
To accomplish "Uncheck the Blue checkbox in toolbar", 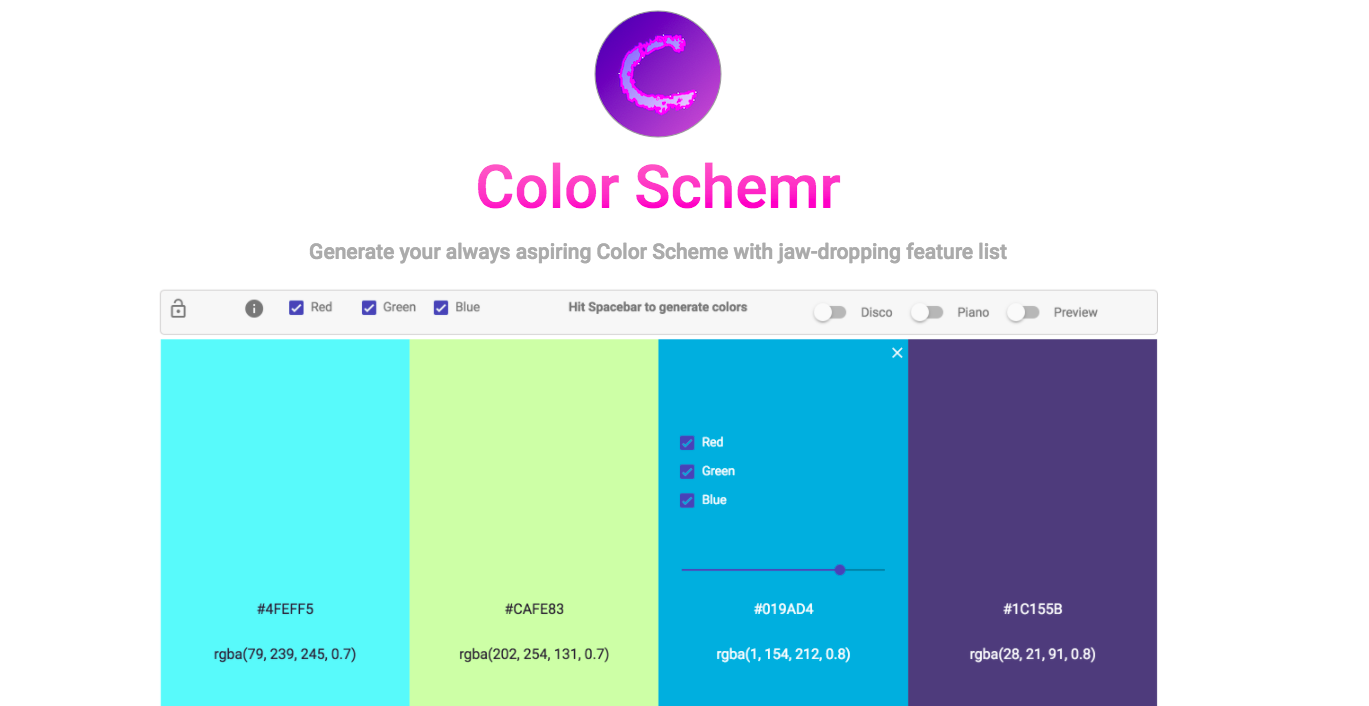I will (x=441, y=308).
